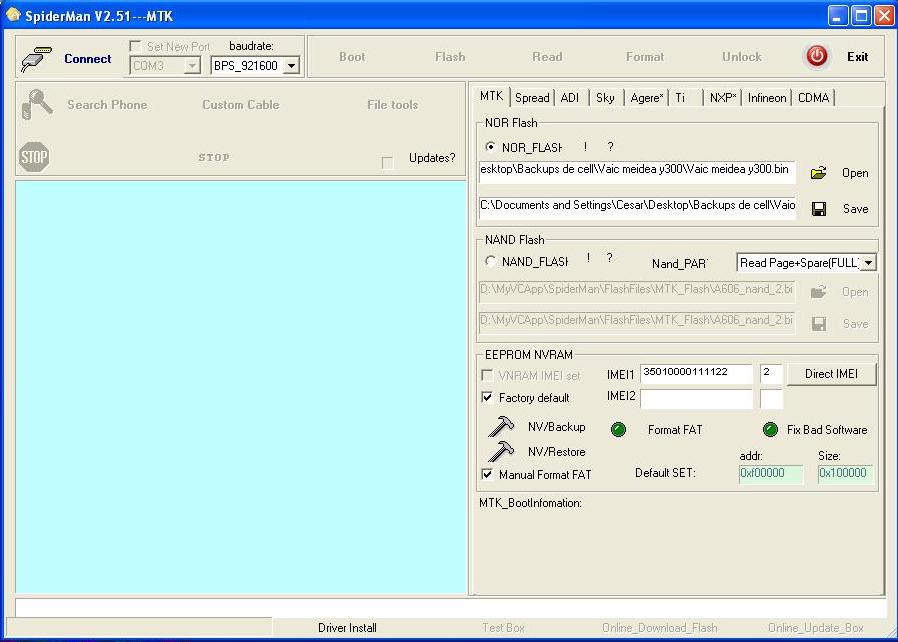Click the NAND Flash open folder icon
The width and height of the screenshot is (898, 642).
818,292
